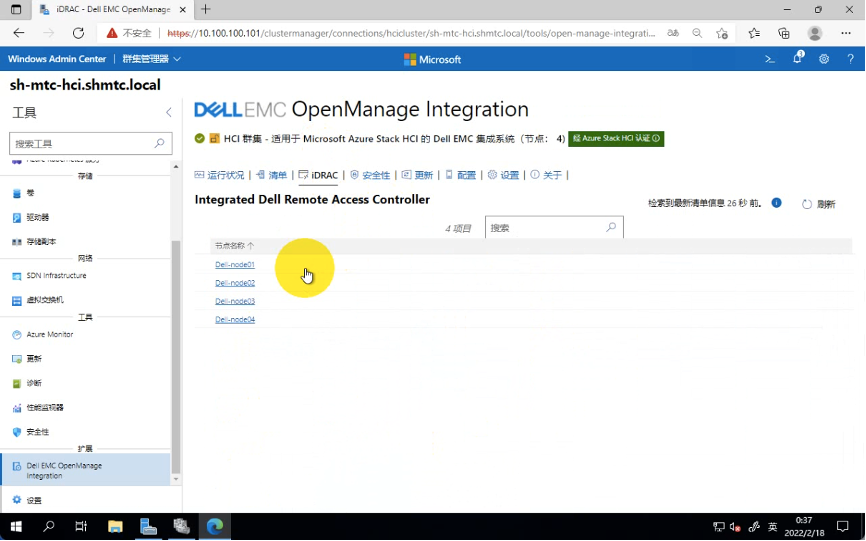866x541 pixels.
Task: Click search magnifier in node search box
Action: coord(611,227)
